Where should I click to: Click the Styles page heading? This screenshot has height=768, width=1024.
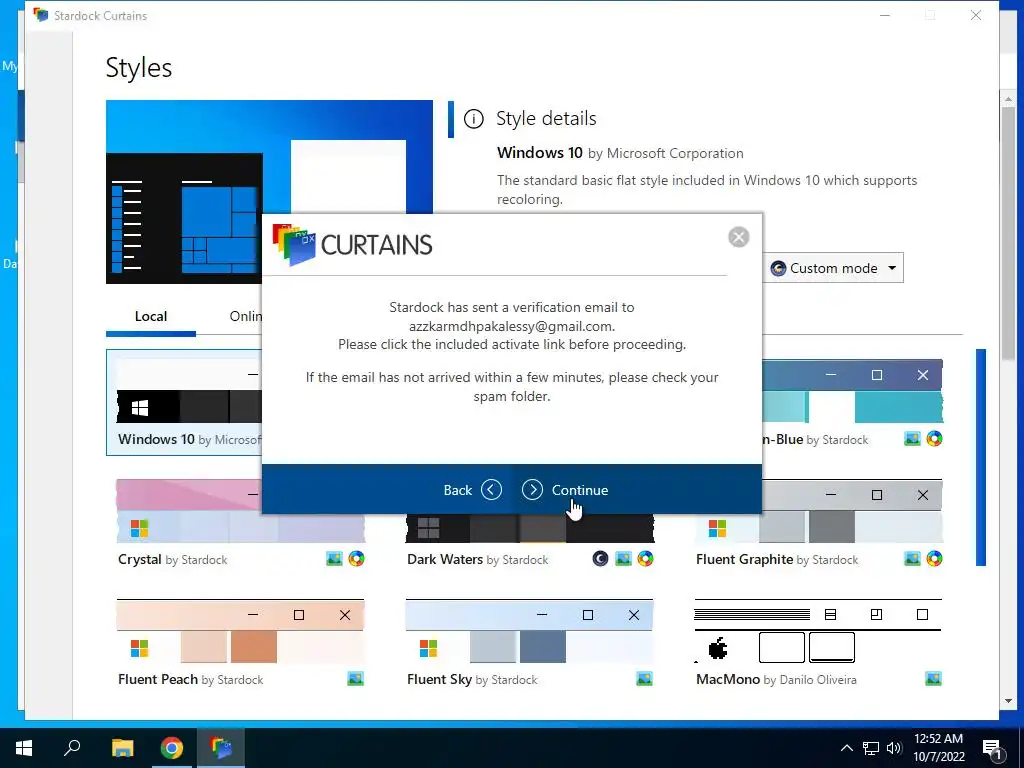(139, 68)
